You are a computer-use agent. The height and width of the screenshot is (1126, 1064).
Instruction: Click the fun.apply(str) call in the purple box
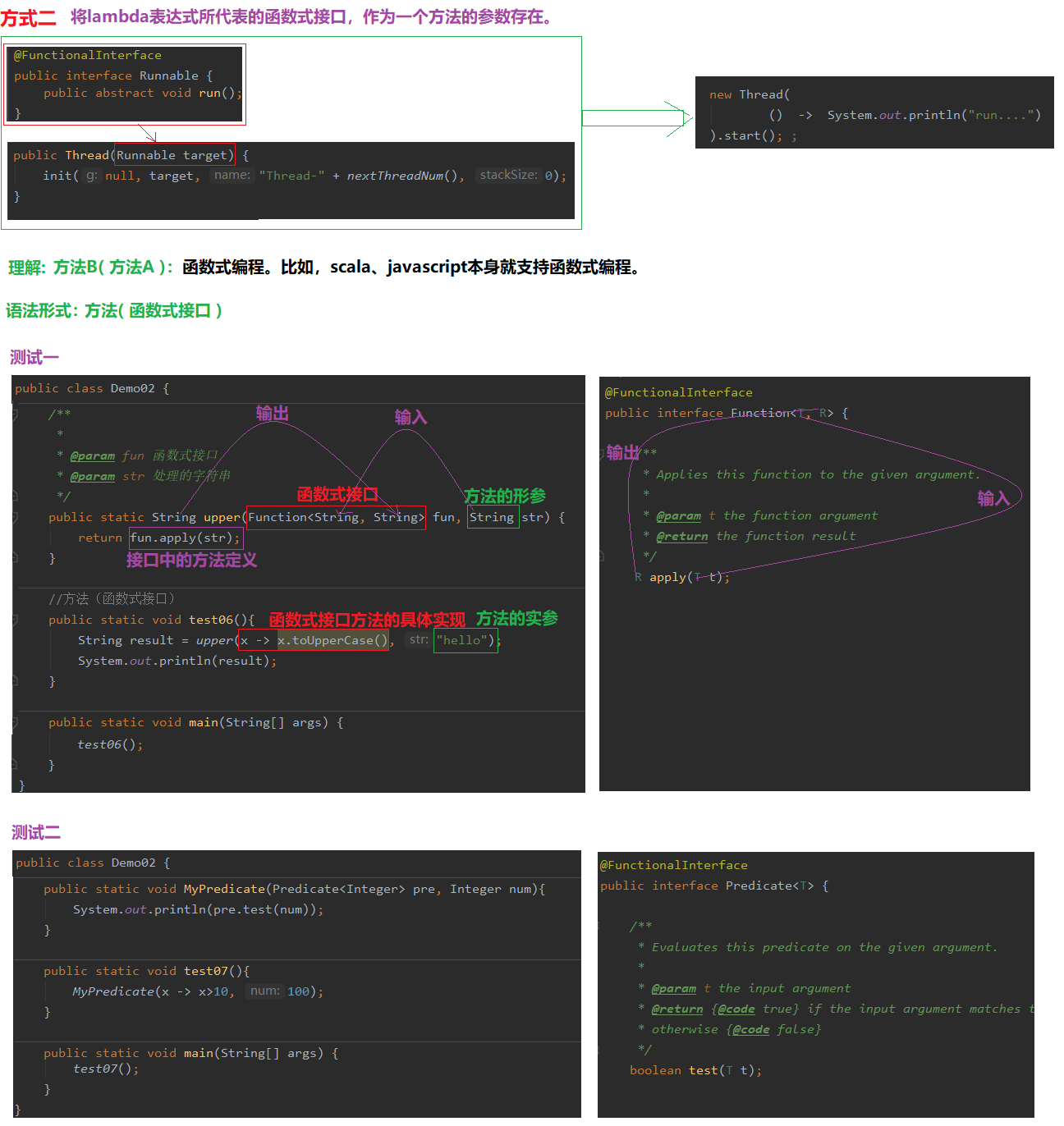point(186,538)
